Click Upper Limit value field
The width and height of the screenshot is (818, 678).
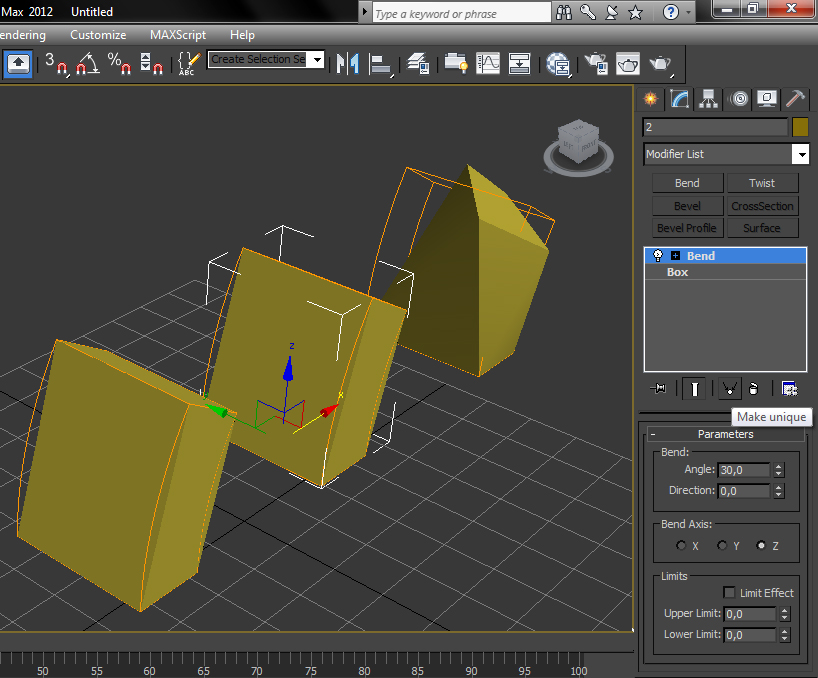point(750,614)
